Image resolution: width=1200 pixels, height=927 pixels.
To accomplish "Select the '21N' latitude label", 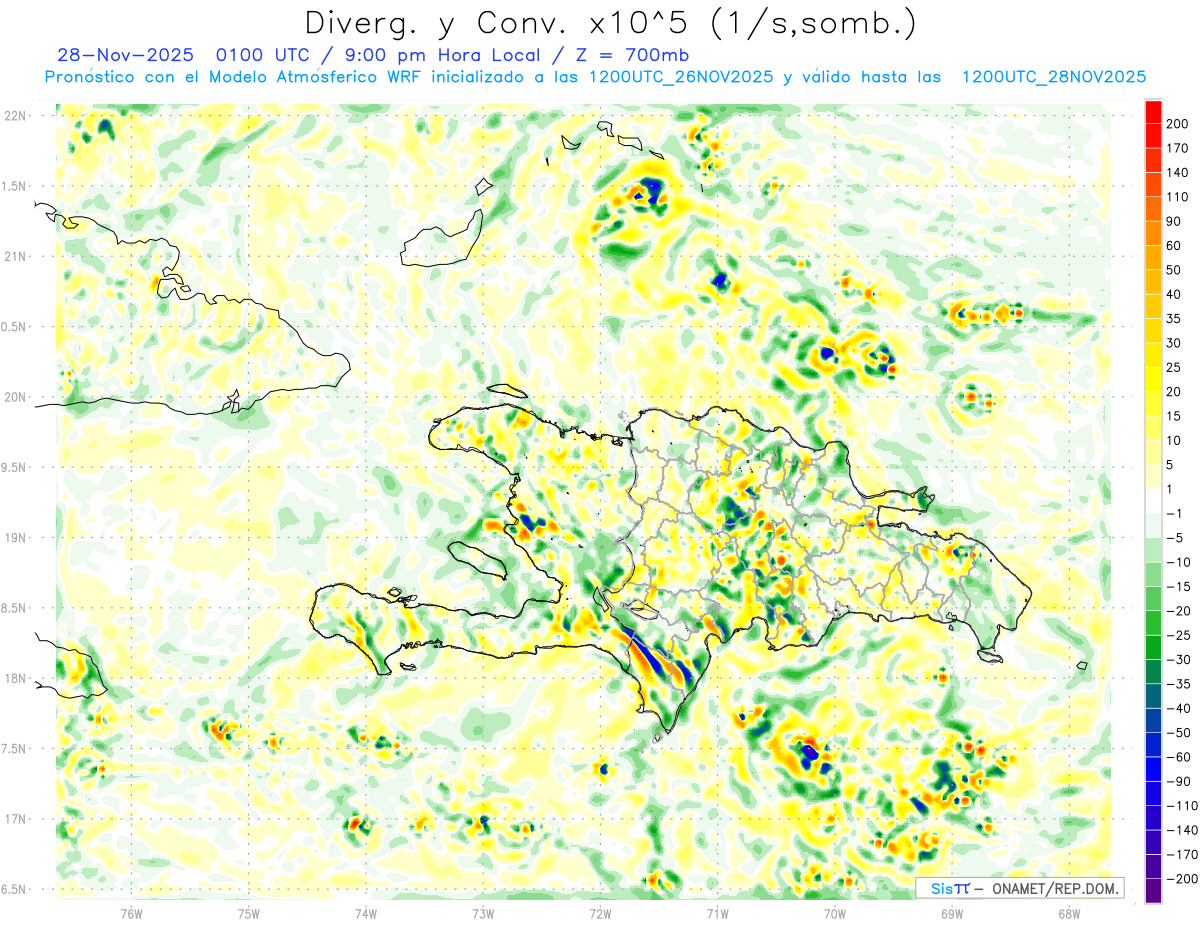I will coord(14,256).
